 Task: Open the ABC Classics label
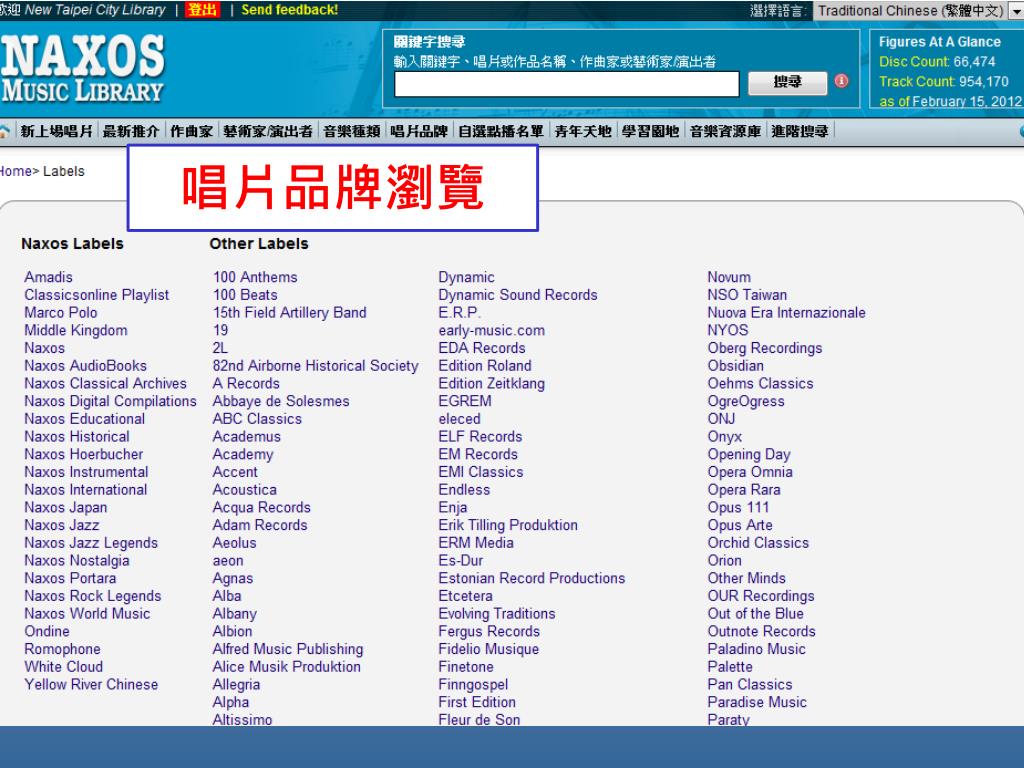pos(257,419)
